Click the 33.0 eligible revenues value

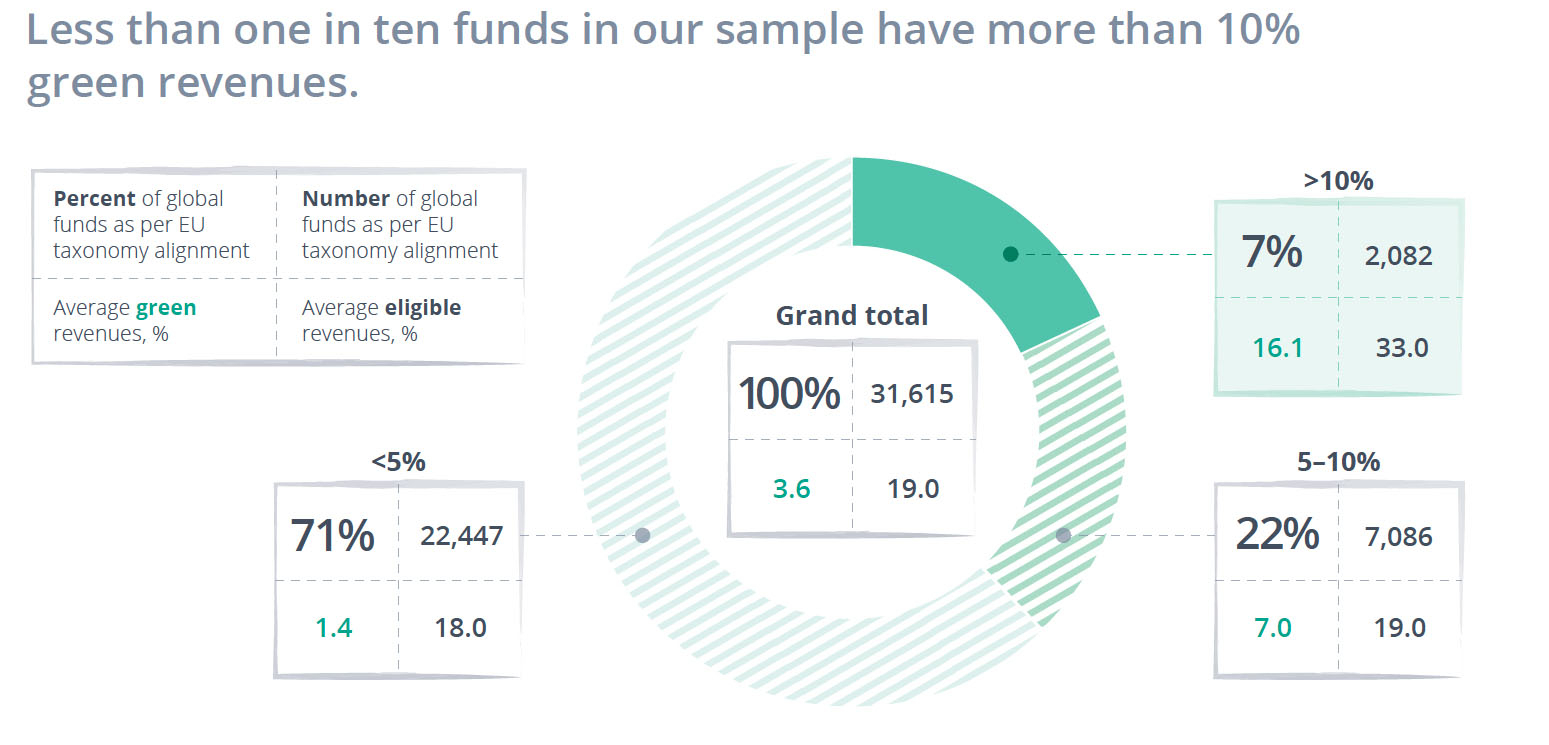pos(1400,348)
